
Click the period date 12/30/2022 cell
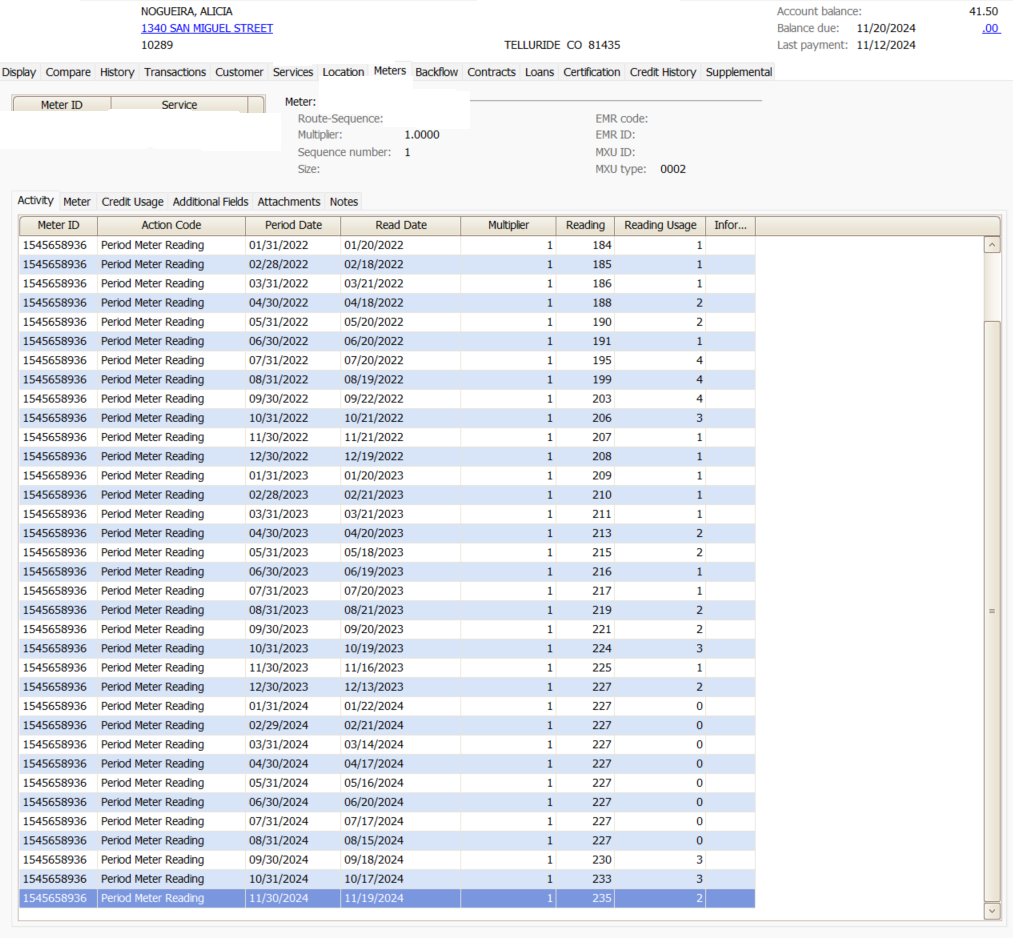pos(293,456)
